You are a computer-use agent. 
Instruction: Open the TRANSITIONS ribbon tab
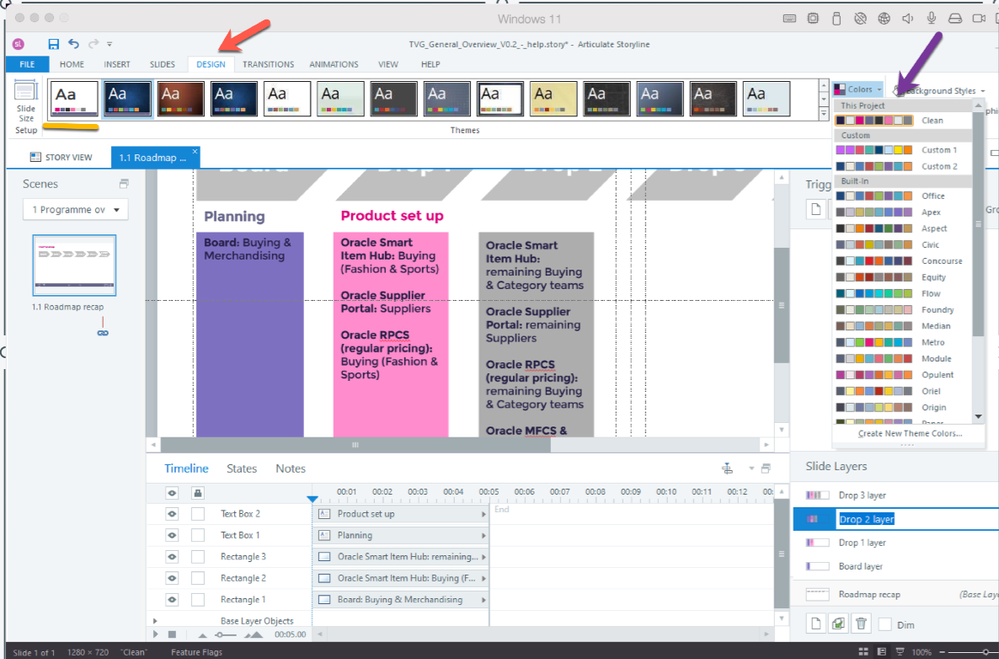click(268, 64)
